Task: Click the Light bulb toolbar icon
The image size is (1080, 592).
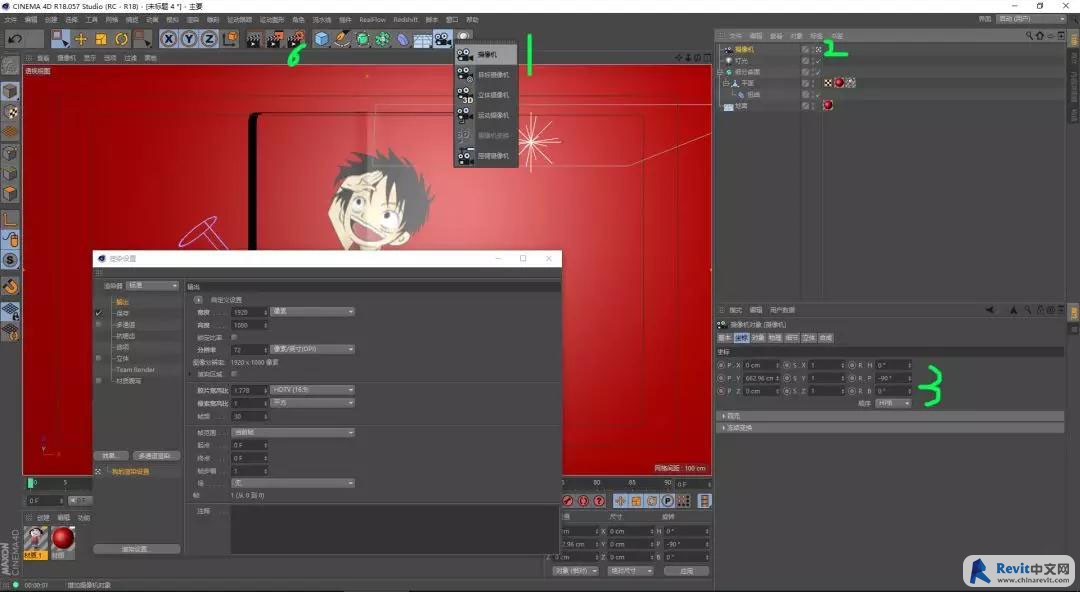Action: pyautogui.click(x=464, y=35)
